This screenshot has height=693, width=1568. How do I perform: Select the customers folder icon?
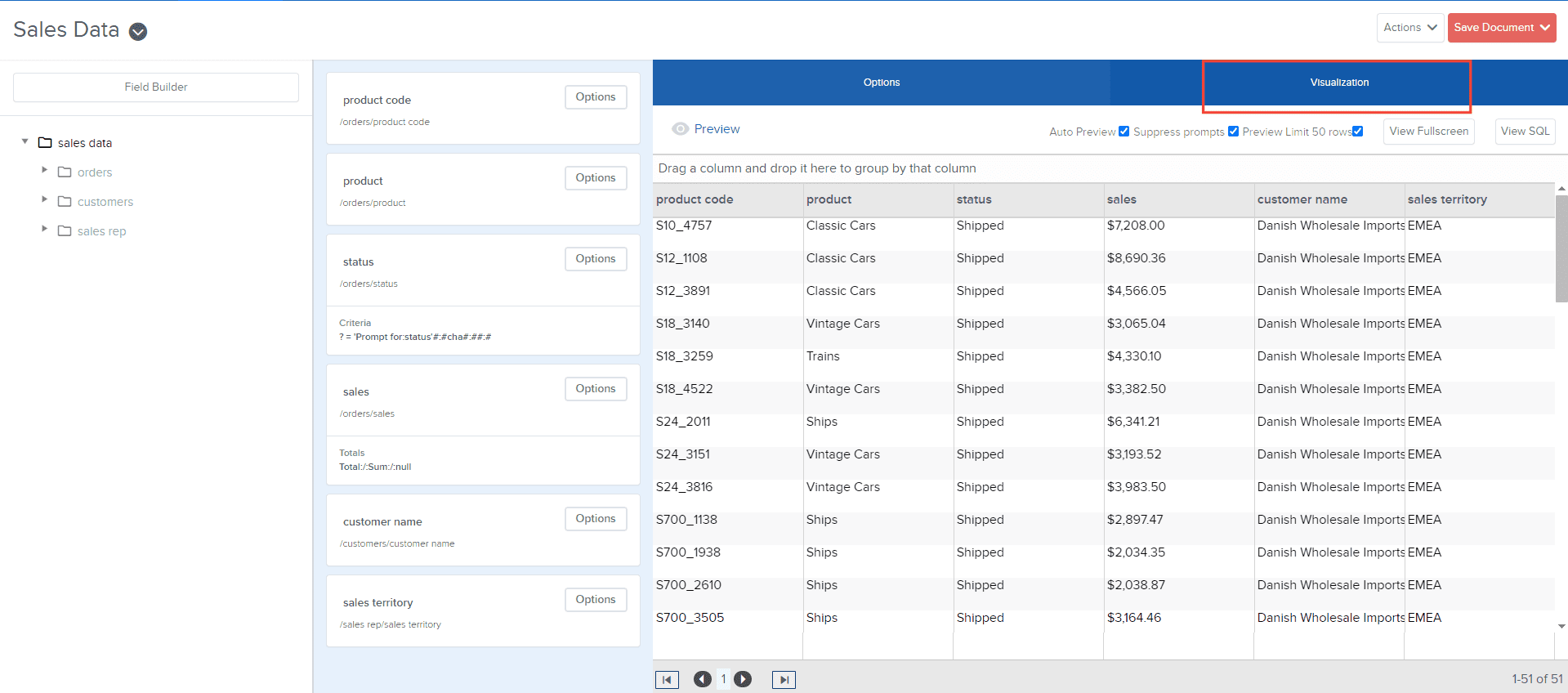[x=65, y=201]
